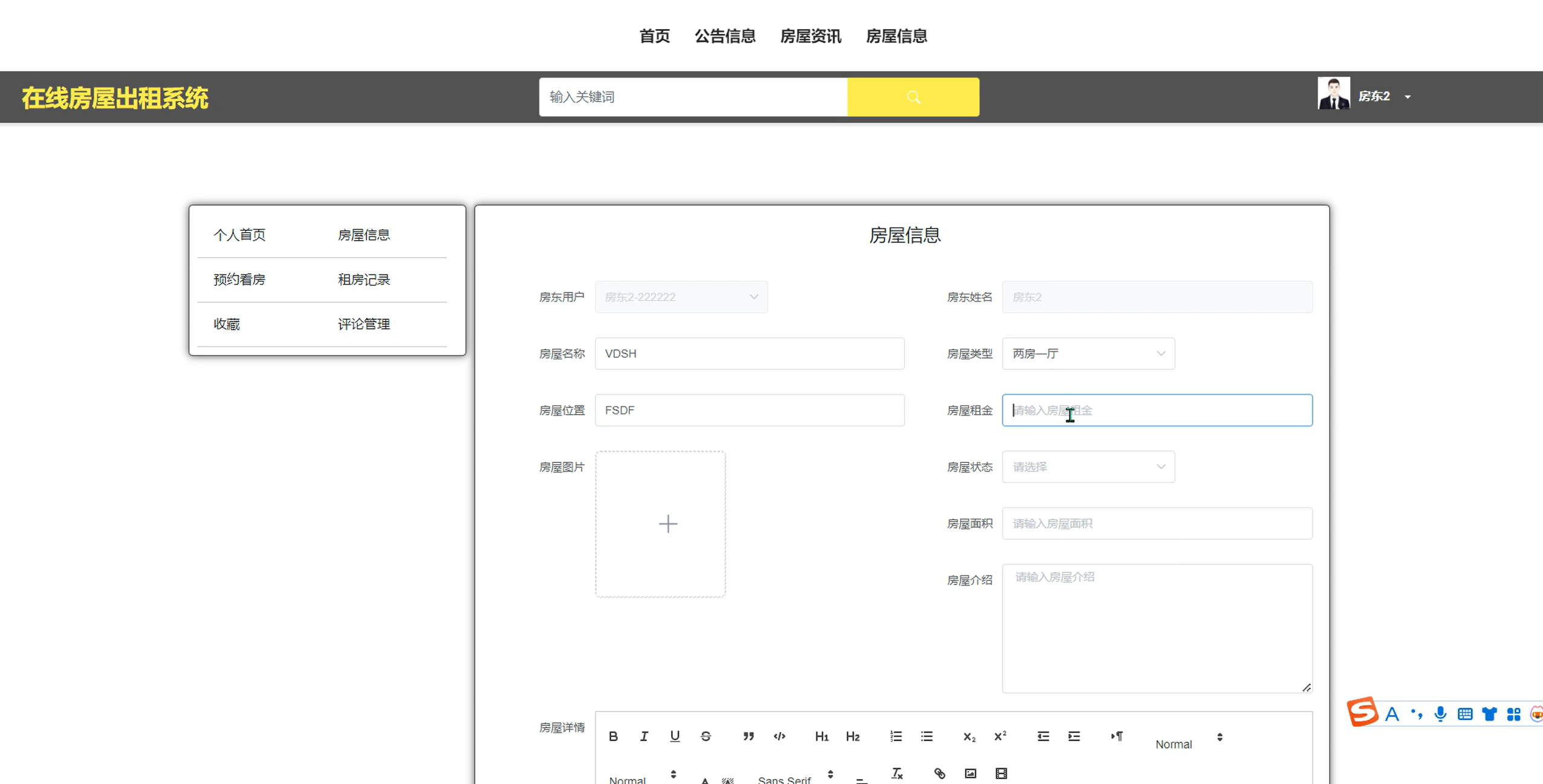Expand the 房东2 user account menu
1543x784 pixels.
tap(1374, 96)
